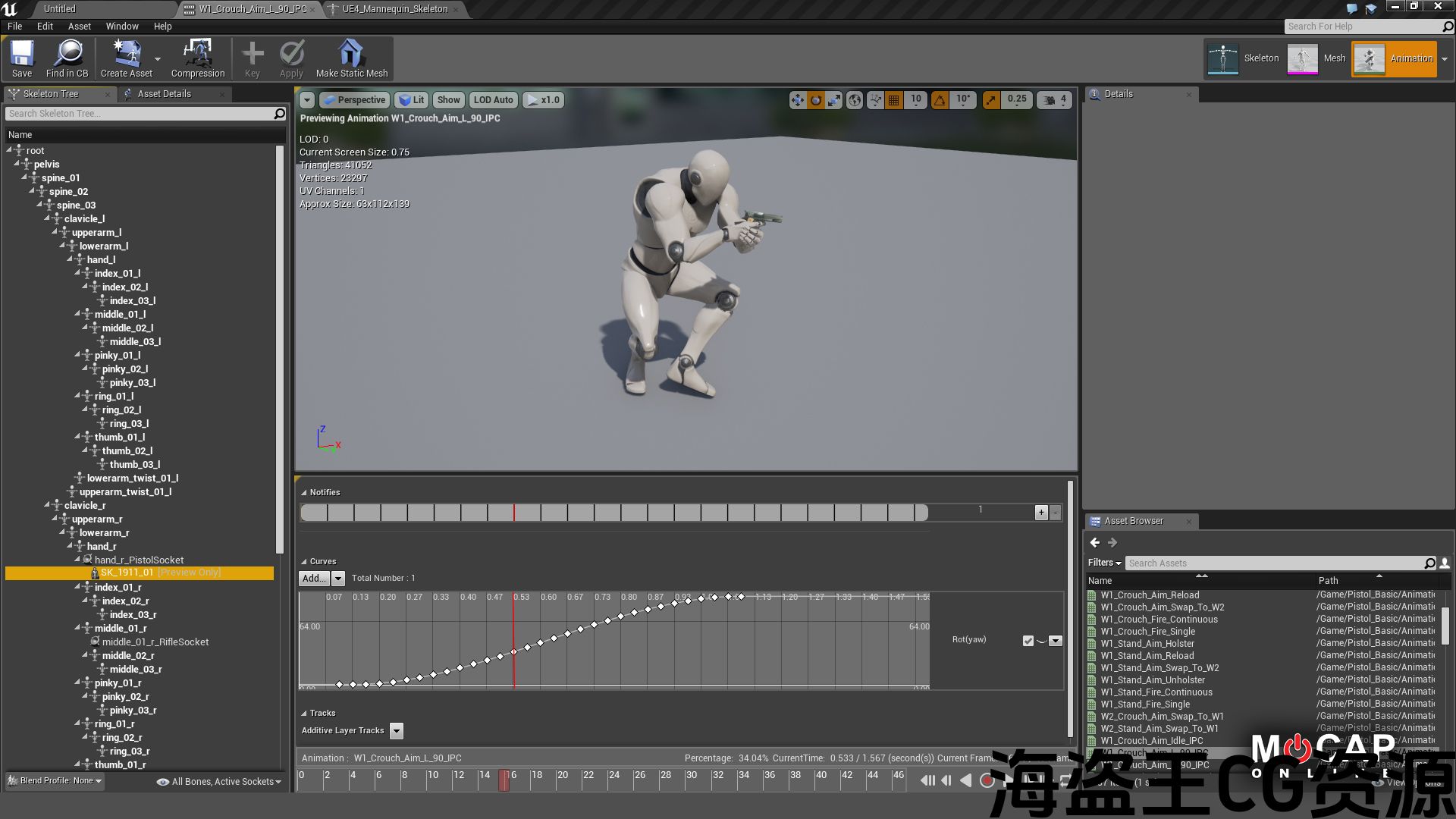The width and height of the screenshot is (1456, 819).
Task: Click jump to start playback button
Action: tap(927, 780)
